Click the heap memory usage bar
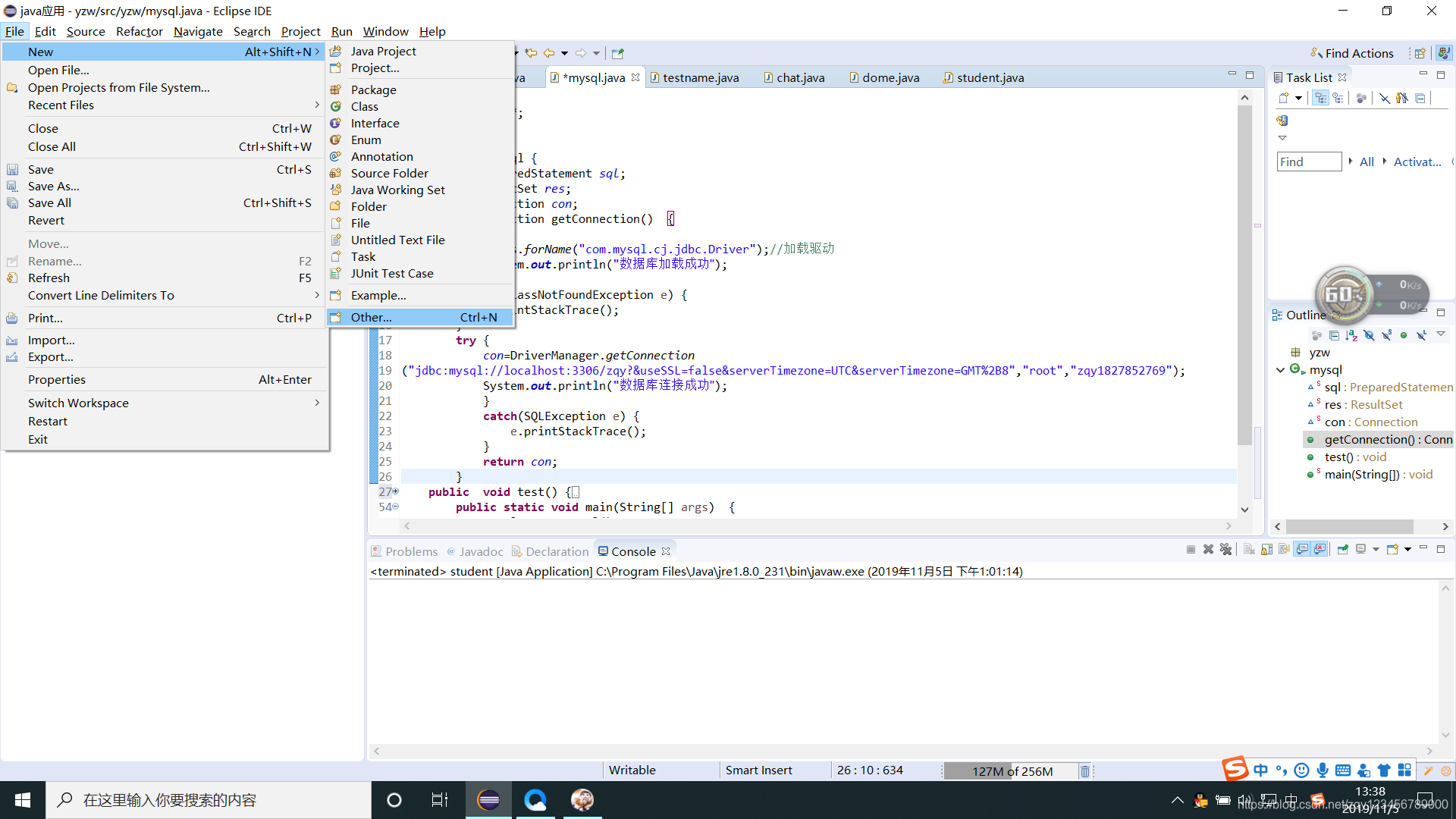This screenshot has height=819, width=1456. 1012,771
